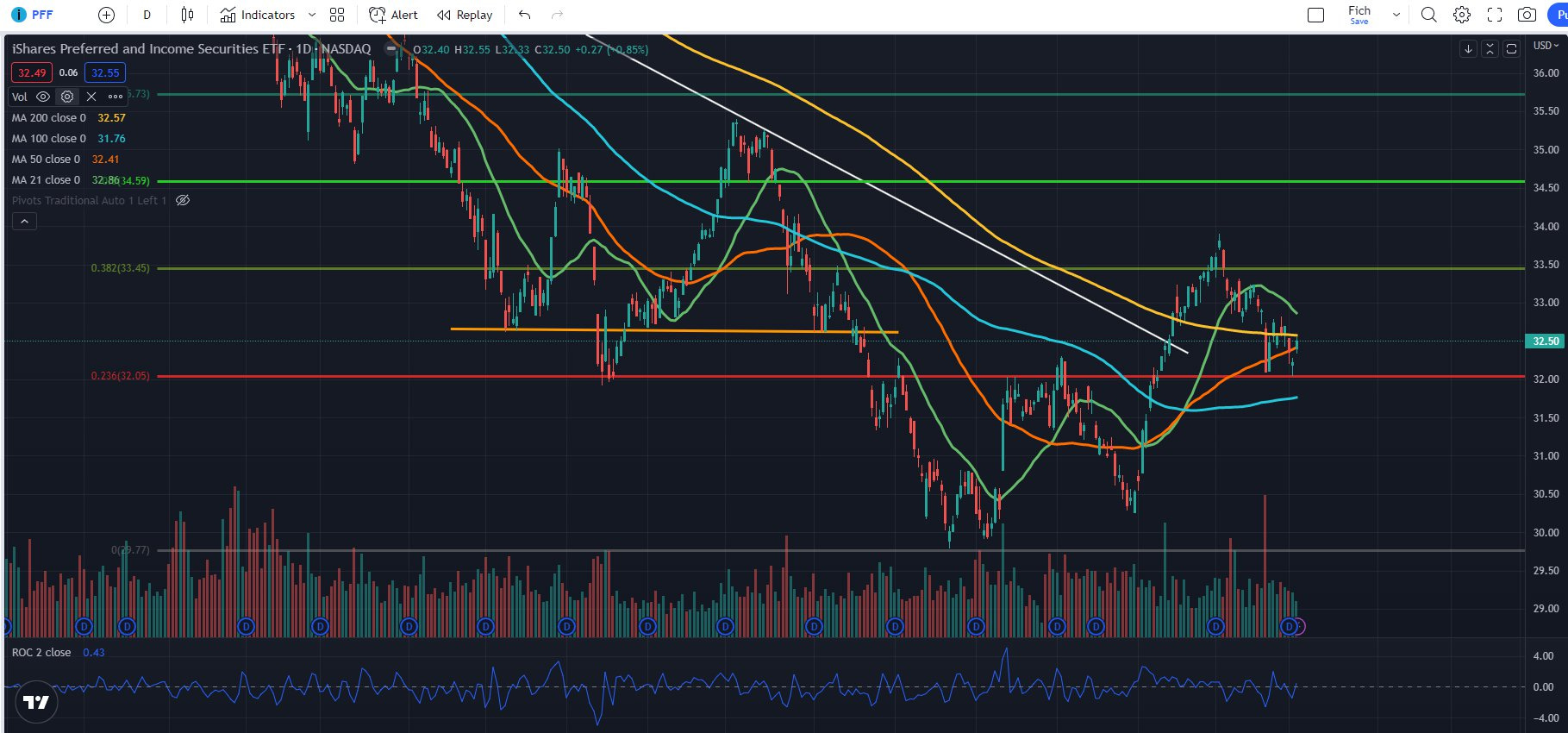This screenshot has width=1568, height=733.
Task: Open more options for Vol indicator
Action: 116,97
